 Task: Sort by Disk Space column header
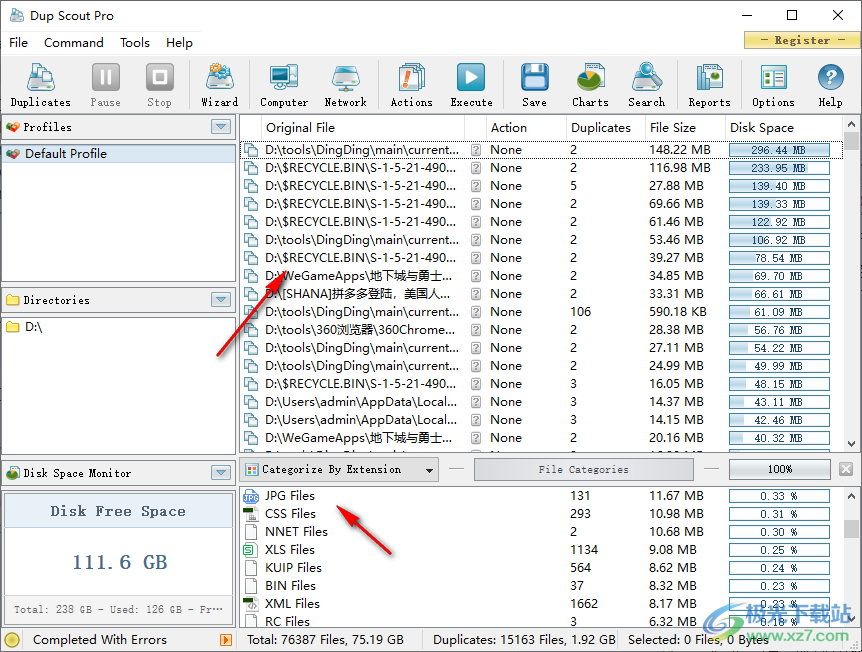click(x=783, y=128)
